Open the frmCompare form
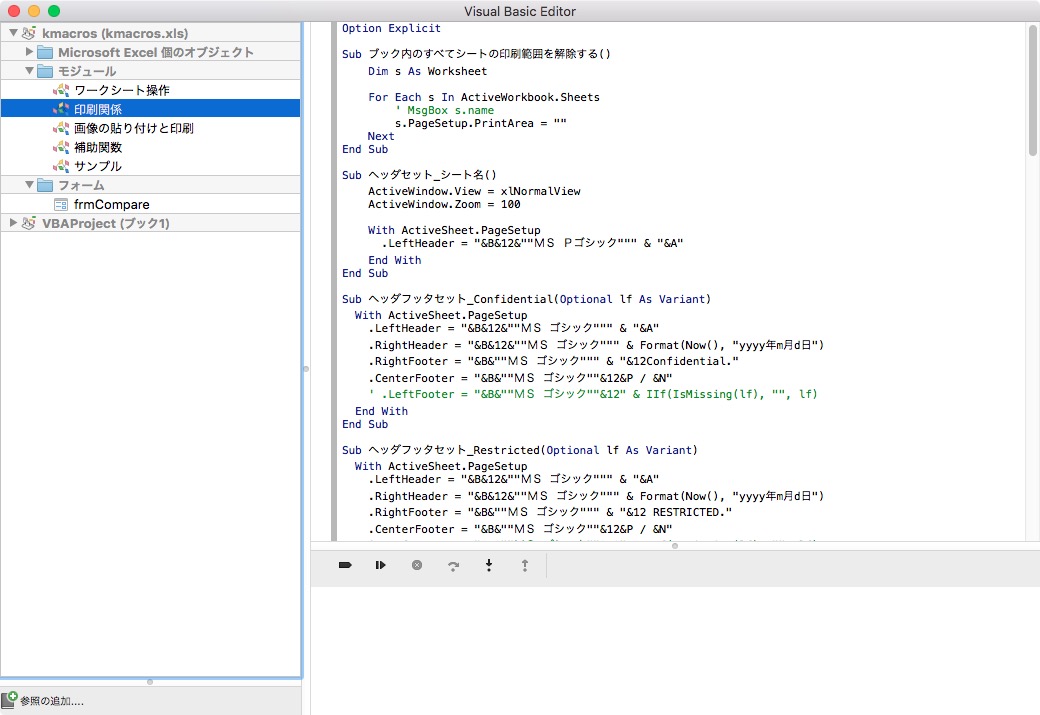Viewport: 1040px width, 715px height. (x=151, y=204)
